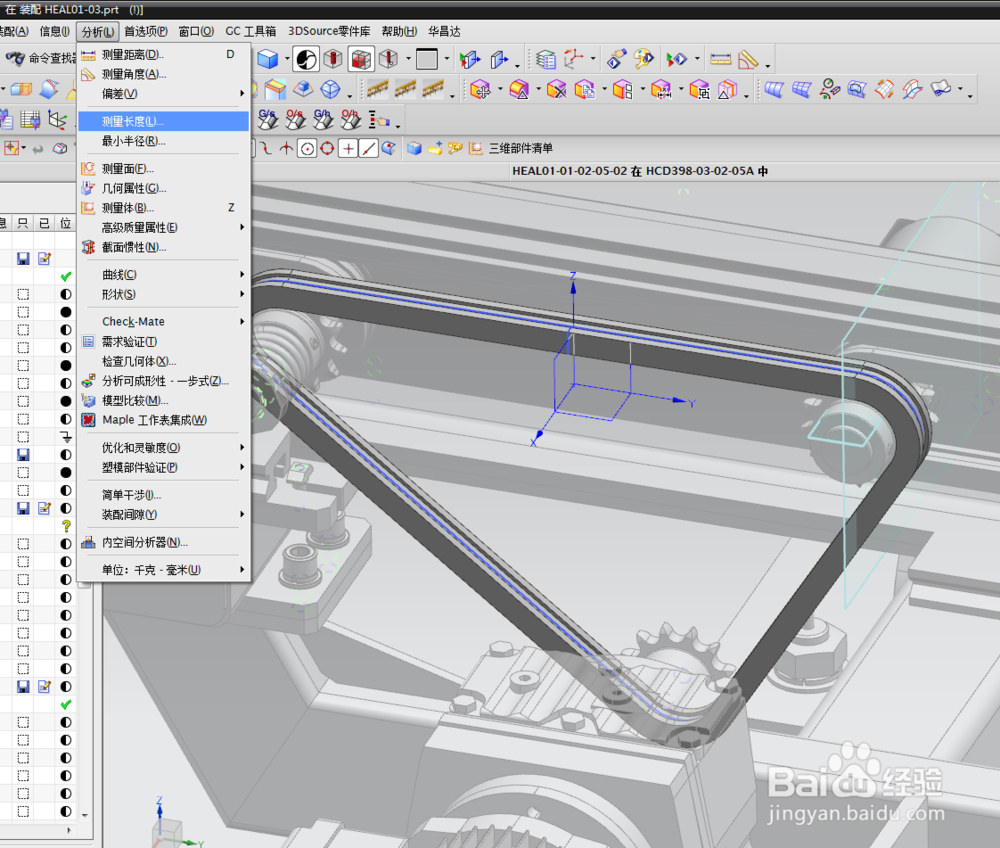Expand the 装配间隙(Y) submenu arrow

[242, 514]
